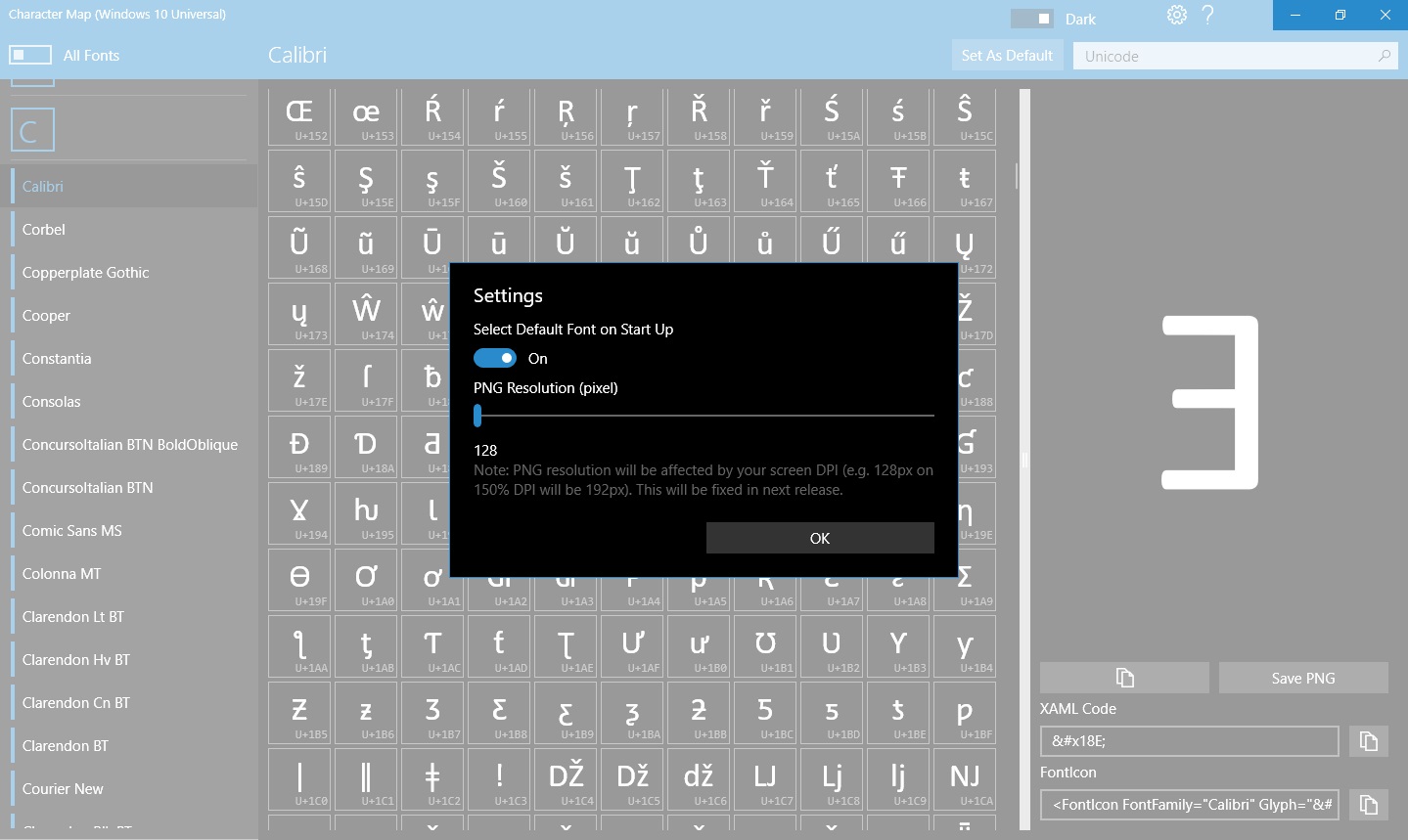Open Settings via the gear icon
Screen dimensions: 1408x840
[x=1176, y=16]
